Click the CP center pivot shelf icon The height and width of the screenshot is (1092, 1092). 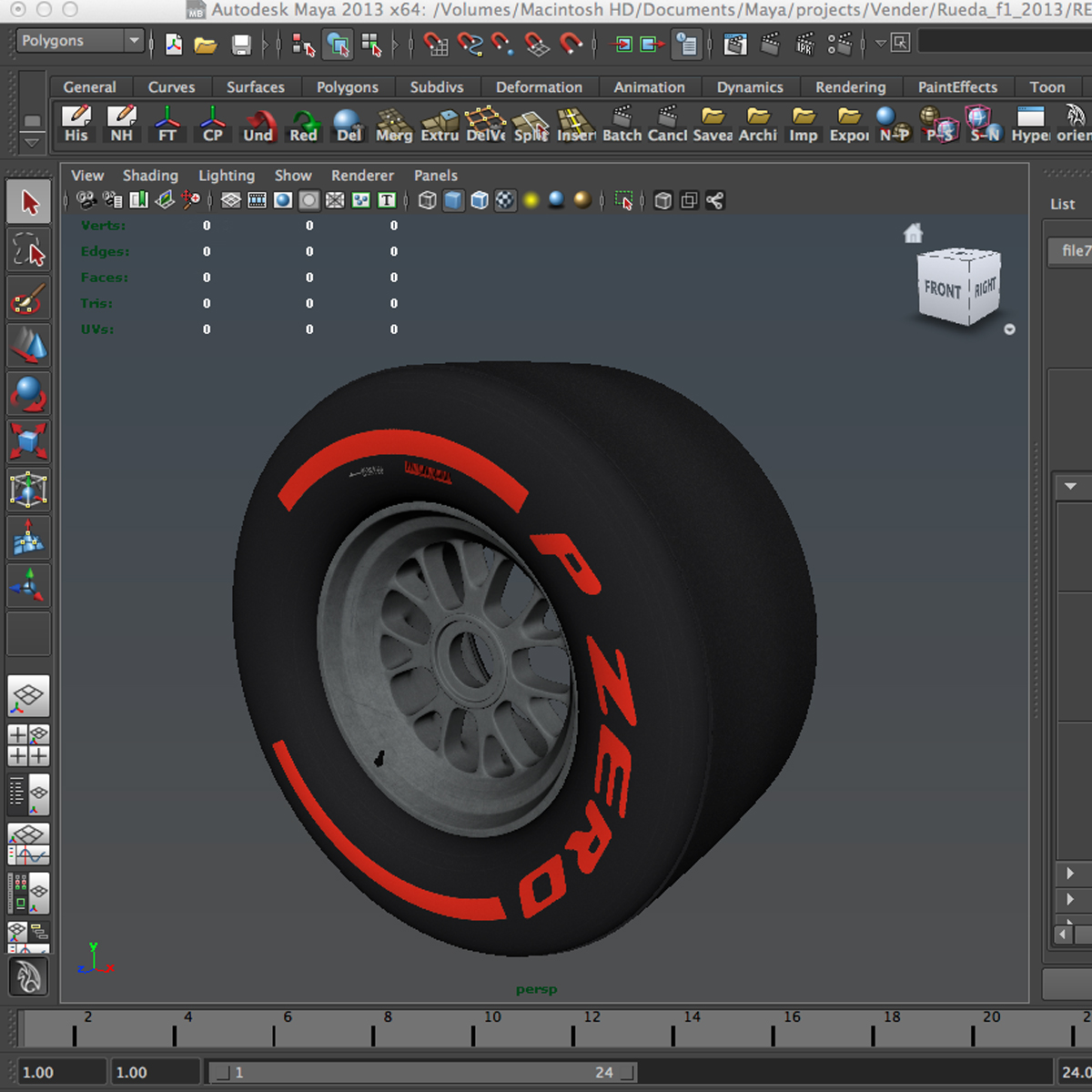pos(213,125)
